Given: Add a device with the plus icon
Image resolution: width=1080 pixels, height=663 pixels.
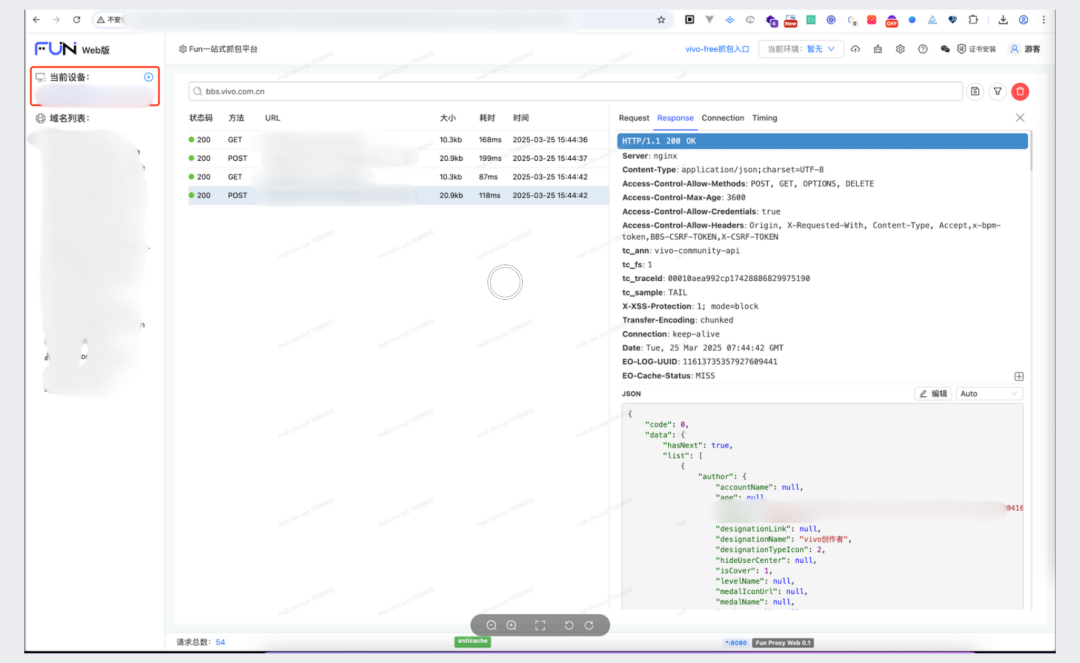Looking at the screenshot, I should tap(149, 77).
